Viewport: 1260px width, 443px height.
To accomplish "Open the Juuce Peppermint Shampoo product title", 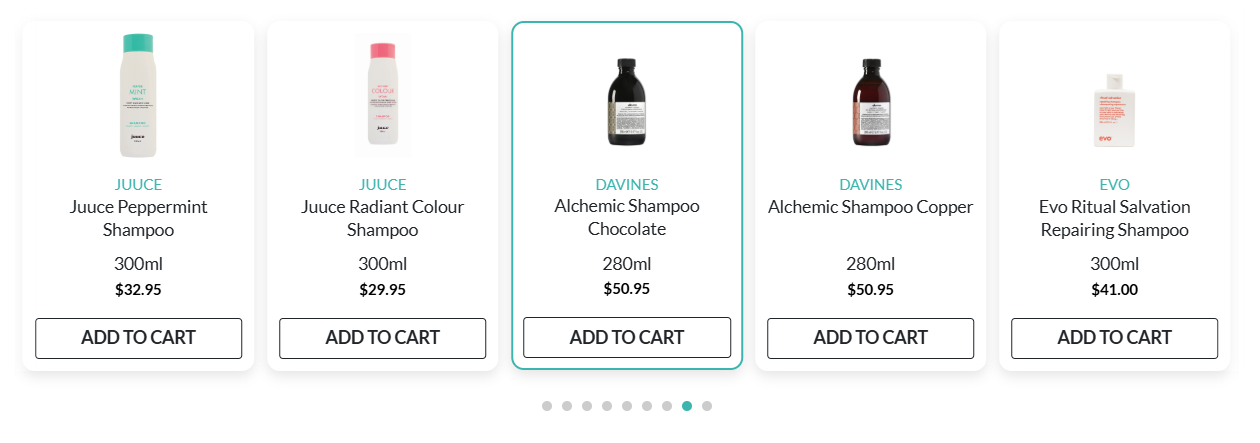I will coord(138,218).
